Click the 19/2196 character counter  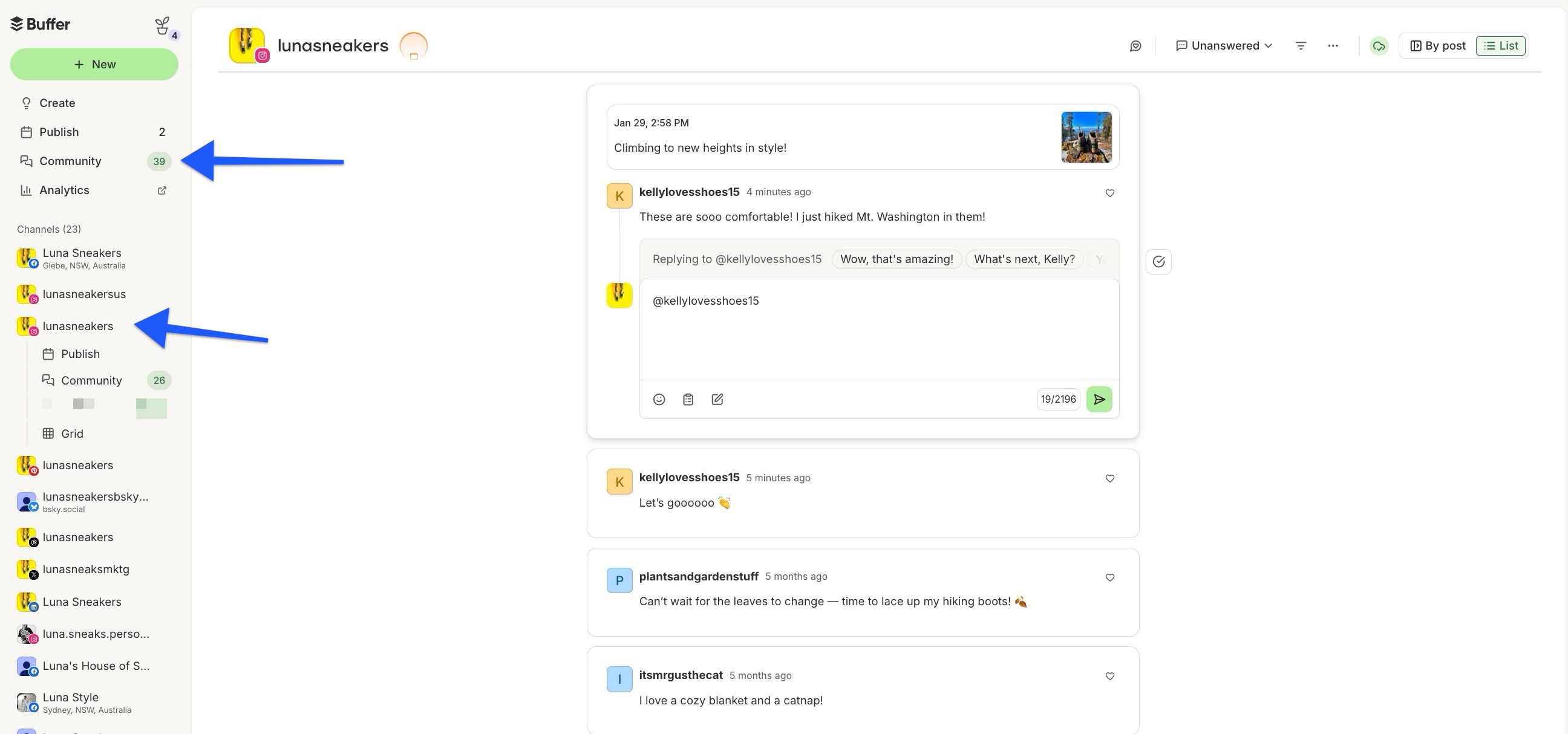1058,400
